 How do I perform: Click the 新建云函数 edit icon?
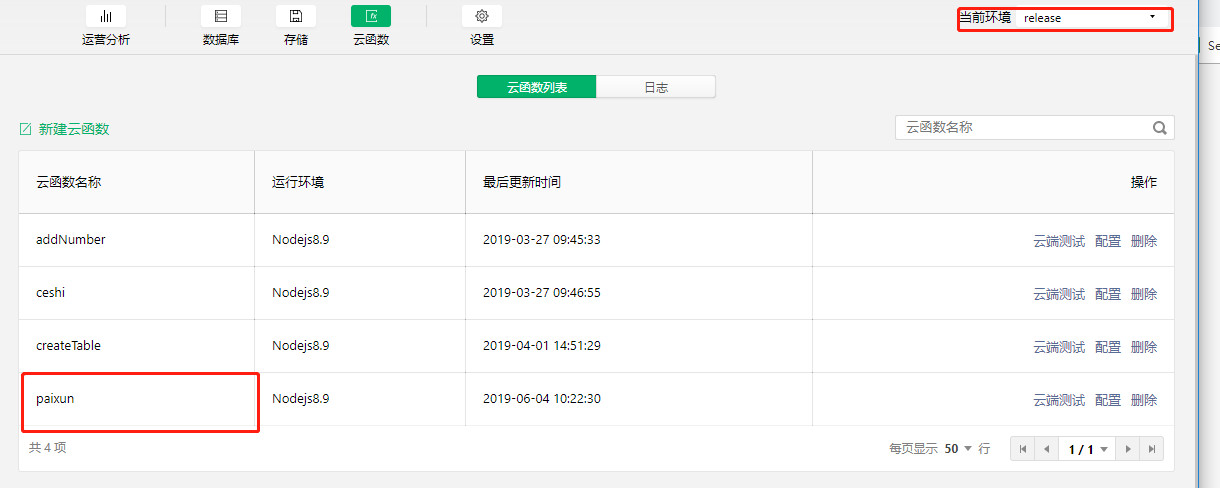26,129
